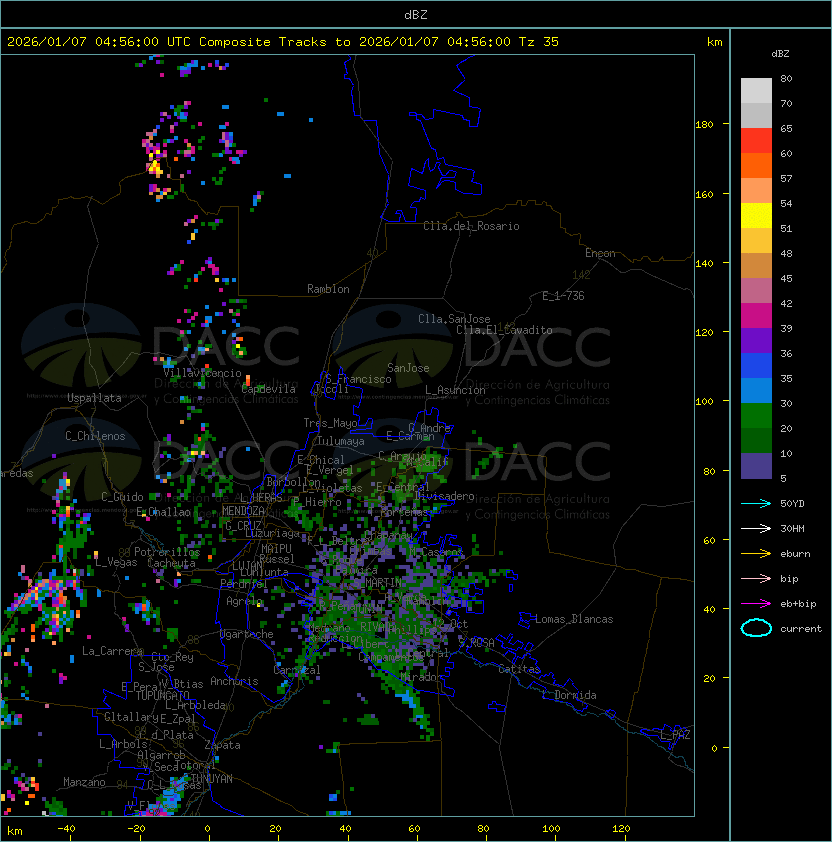Click the 'Clla.SanJose' map label
832x842 pixels.
[x=454, y=319]
